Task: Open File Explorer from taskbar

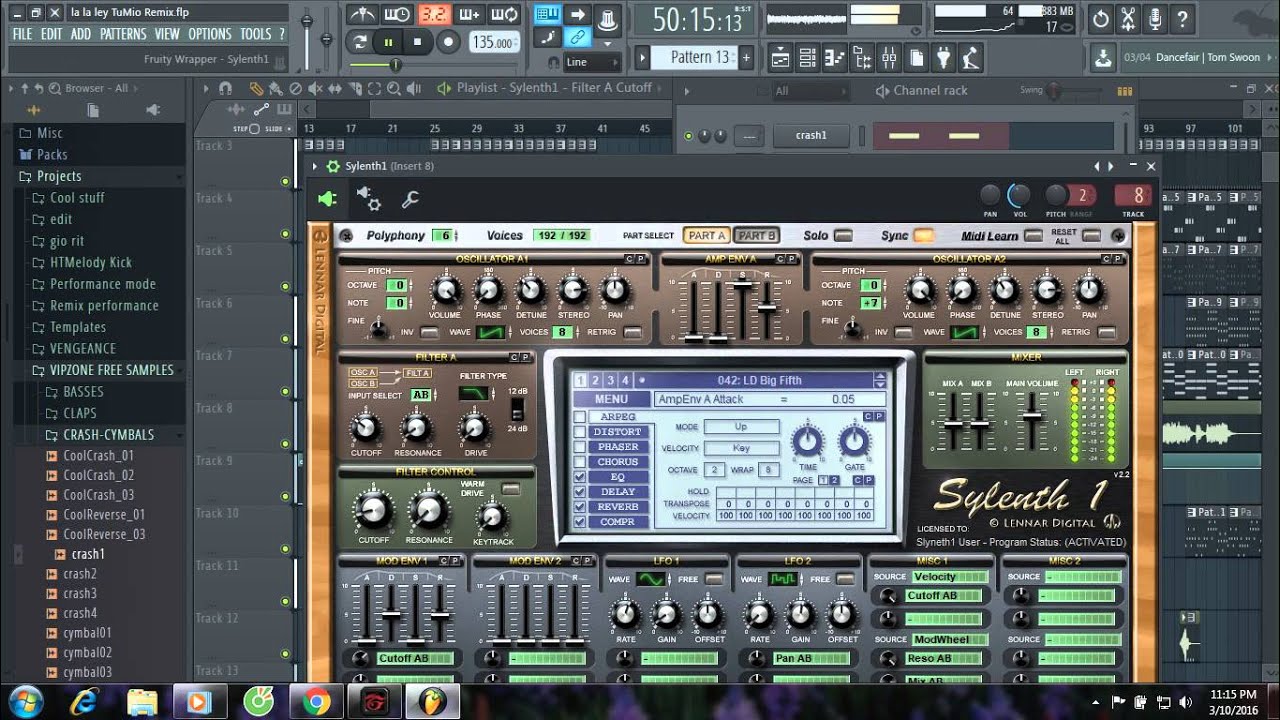Action: (x=142, y=701)
